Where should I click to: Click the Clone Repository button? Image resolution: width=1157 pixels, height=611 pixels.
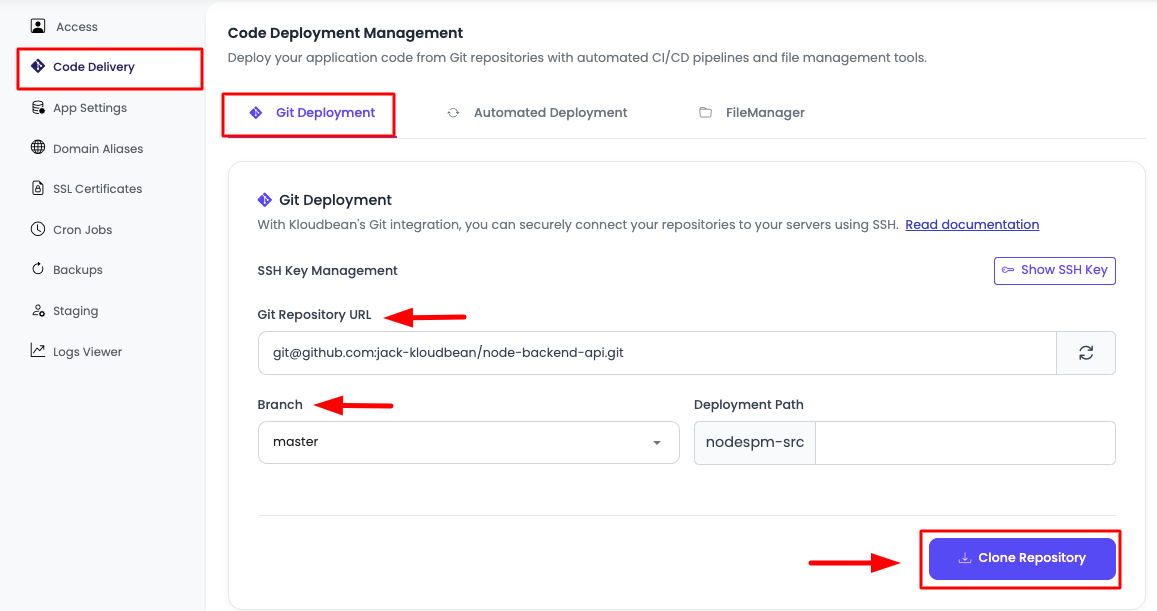pyautogui.click(x=1021, y=558)
